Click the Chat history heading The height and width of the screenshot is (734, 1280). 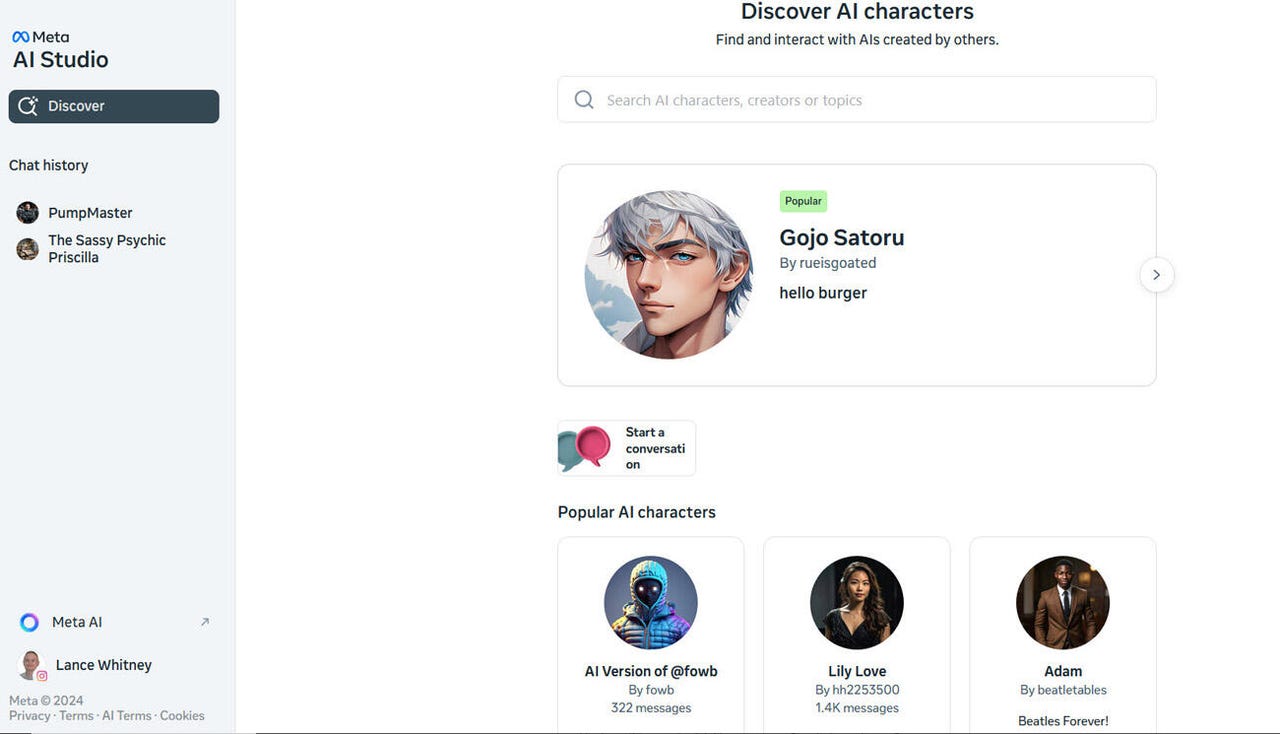point(49,165)
